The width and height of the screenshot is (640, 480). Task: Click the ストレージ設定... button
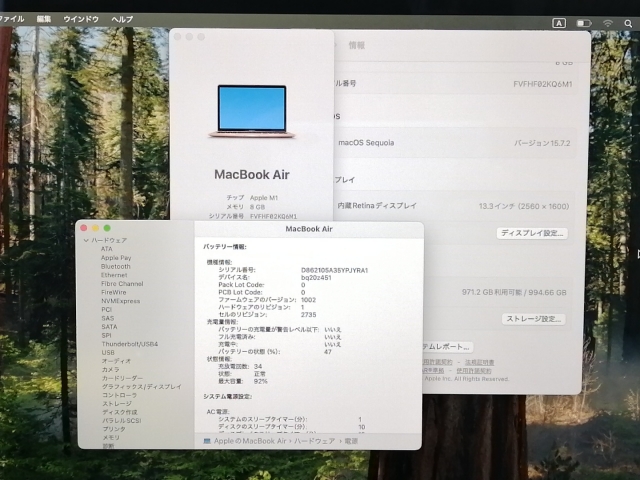[x=533, y=319]
